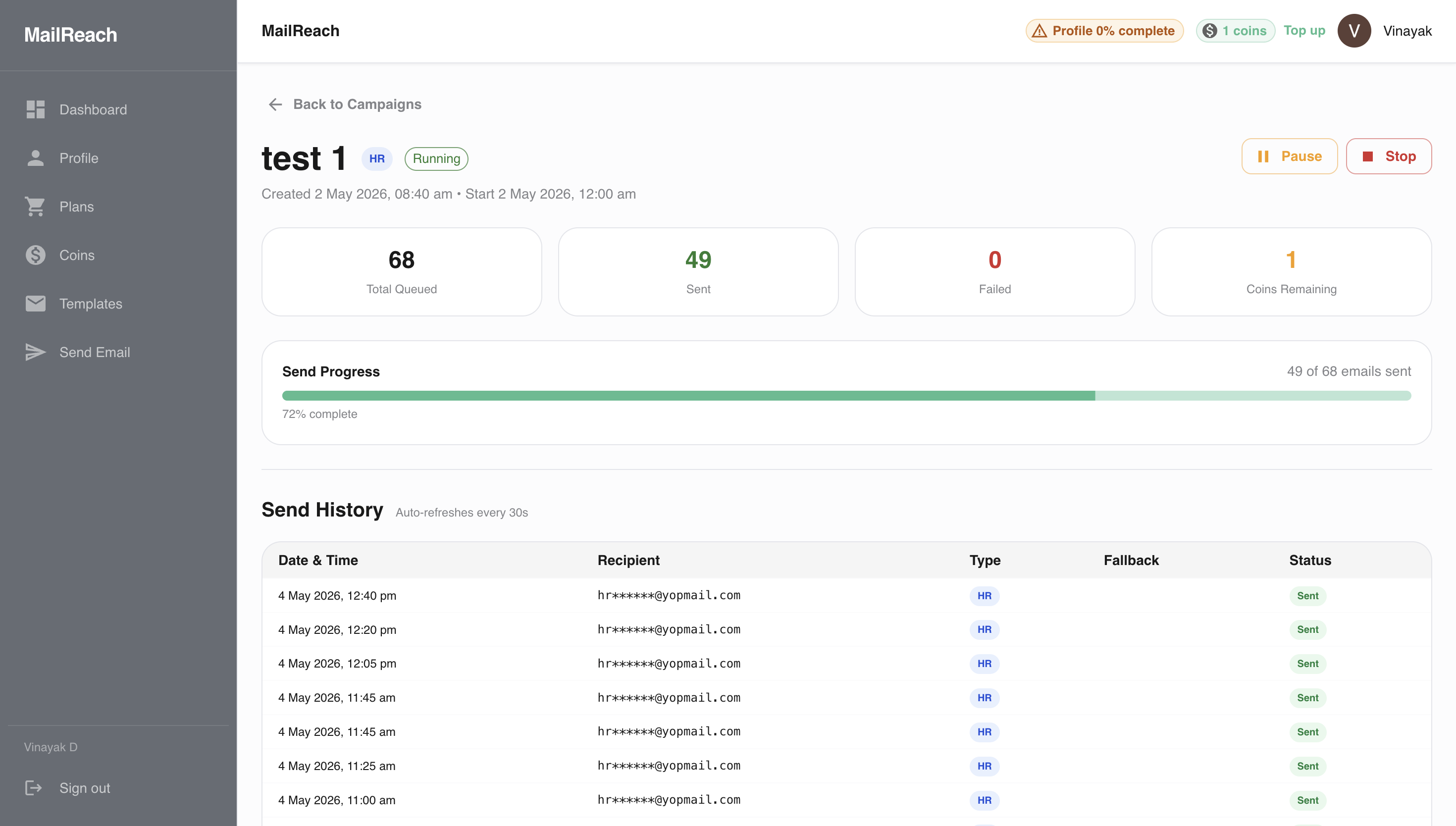Click the Type column header
Image resolution: width=1456 pixels, height=826 pixels.
[x=985, y=560]
